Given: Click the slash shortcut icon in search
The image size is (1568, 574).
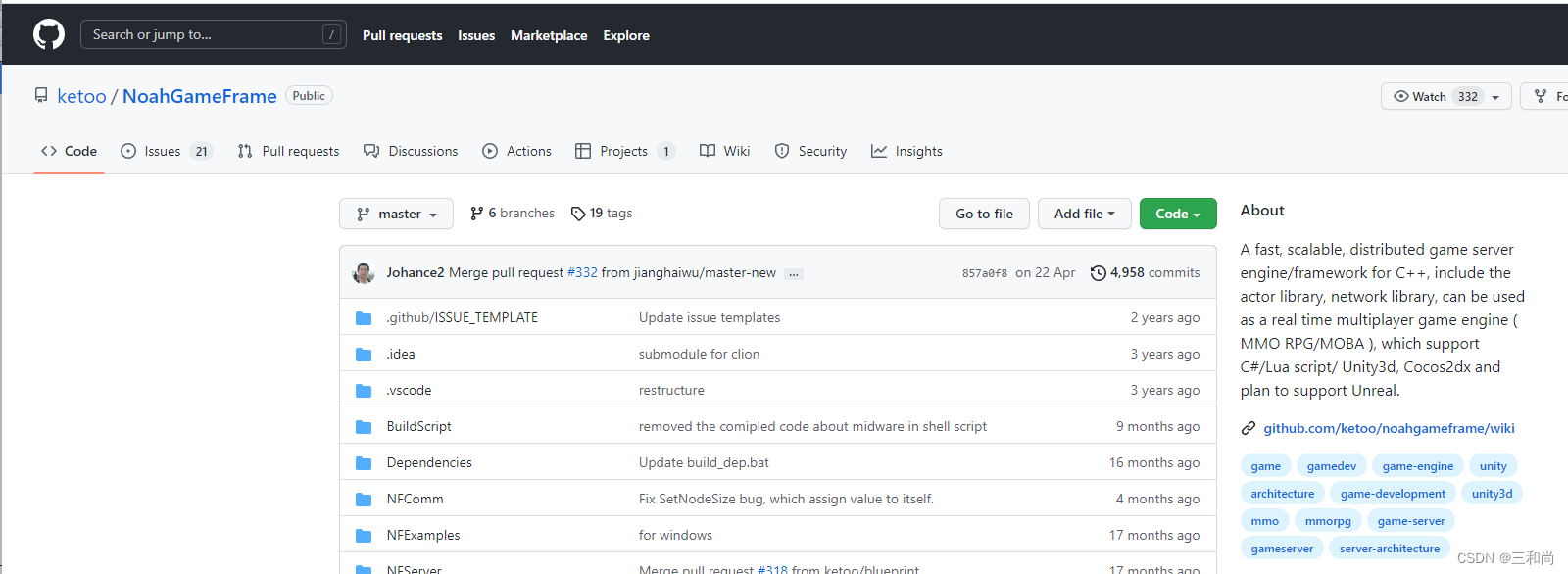Looking at the screenshot, I should point(331,34).
